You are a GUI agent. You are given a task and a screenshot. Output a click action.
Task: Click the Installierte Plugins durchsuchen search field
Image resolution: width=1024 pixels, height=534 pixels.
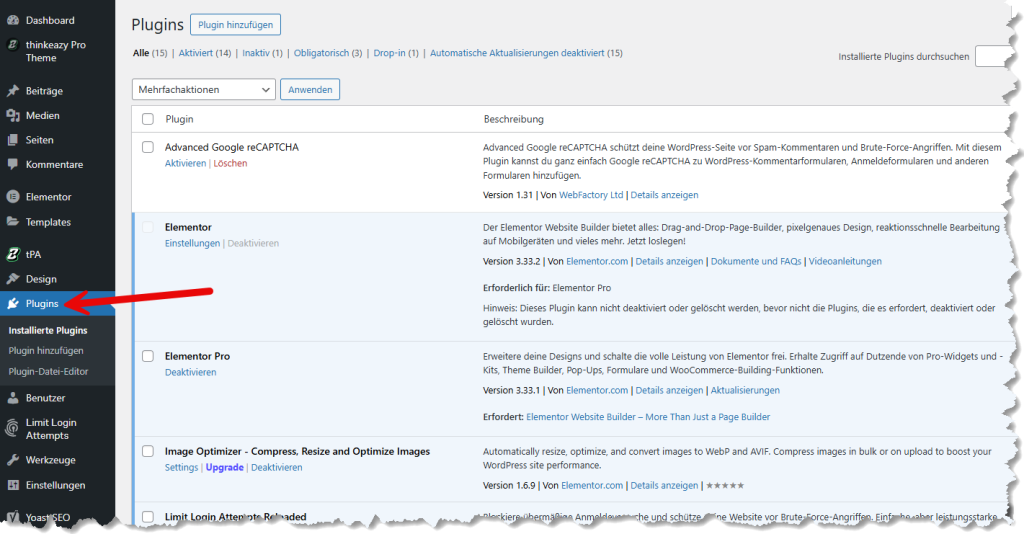(x=993, y=57)
